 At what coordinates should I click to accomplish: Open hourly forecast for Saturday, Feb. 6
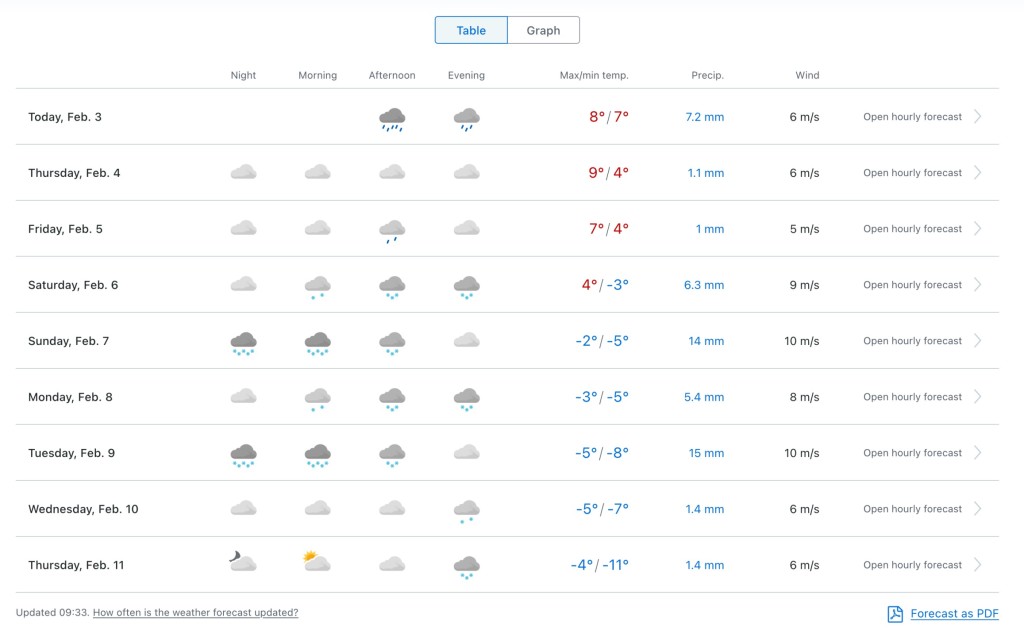pos(912,285)
